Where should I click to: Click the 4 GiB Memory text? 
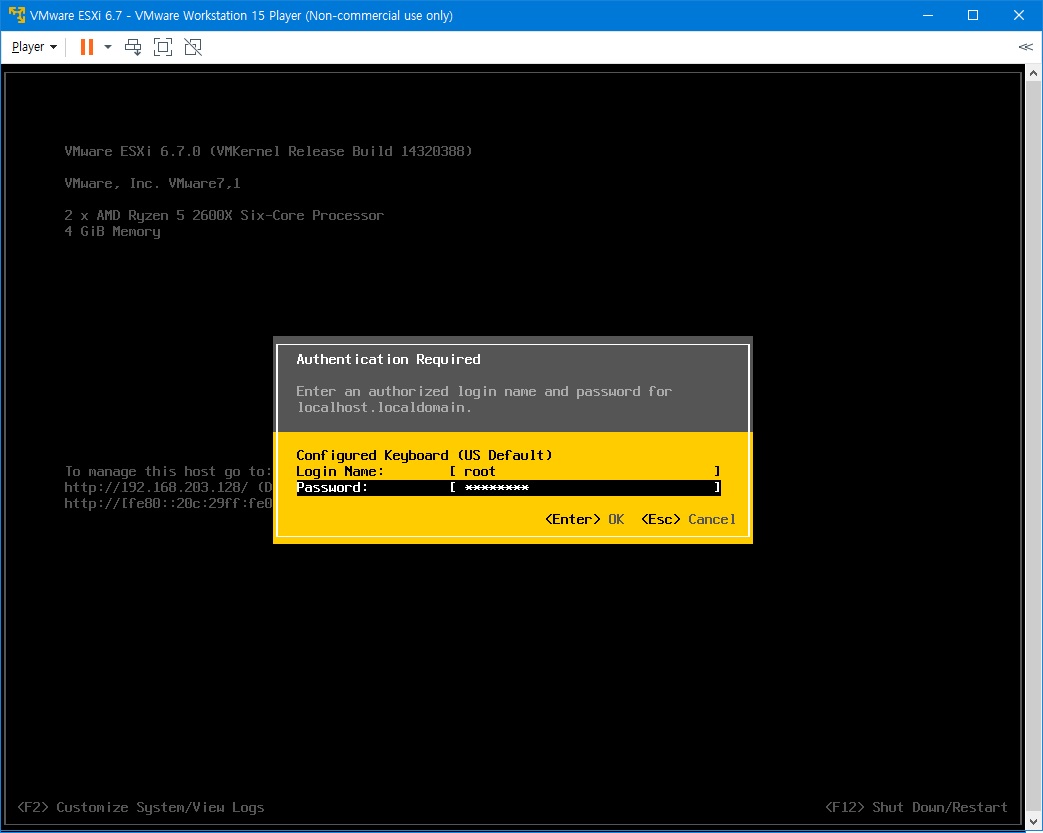click(112, 232)
